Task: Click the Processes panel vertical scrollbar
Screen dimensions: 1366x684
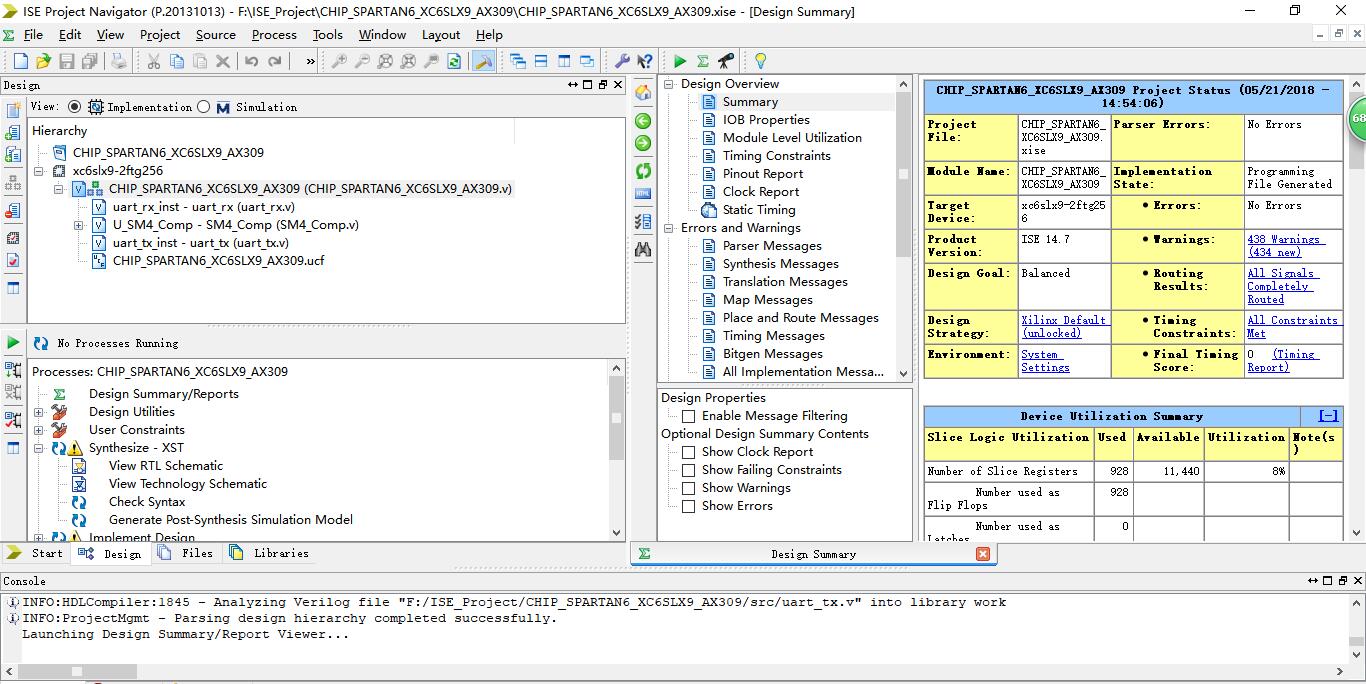Action: click(x=616, y=450)
